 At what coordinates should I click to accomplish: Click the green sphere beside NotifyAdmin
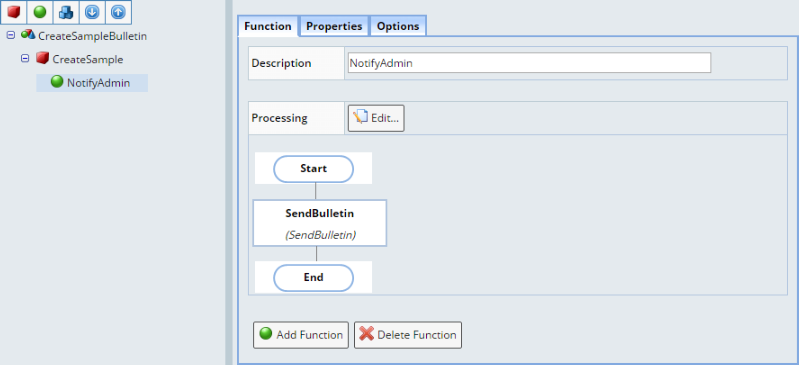57,81
